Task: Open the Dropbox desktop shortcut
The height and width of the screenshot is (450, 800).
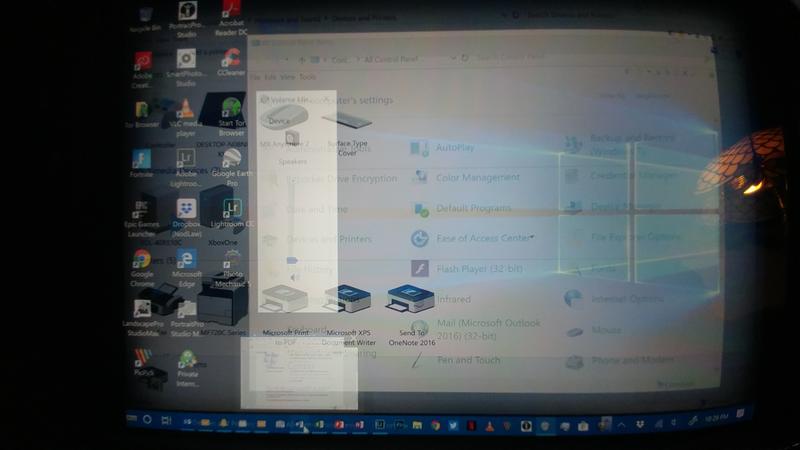Action: click(186, 218)
